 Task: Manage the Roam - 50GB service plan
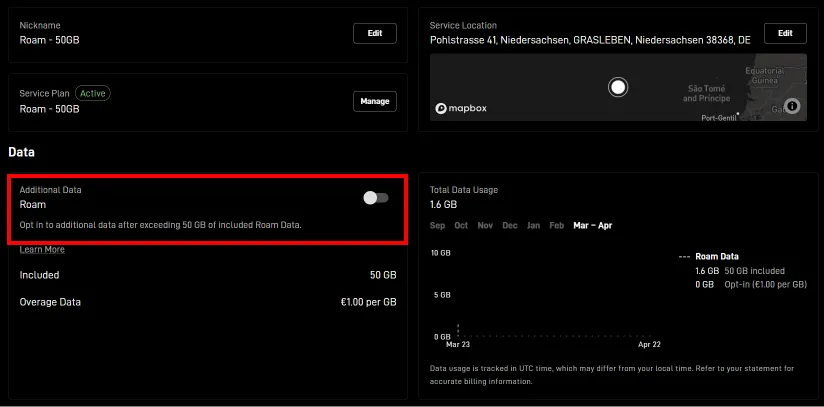click(x=375, y=101)
